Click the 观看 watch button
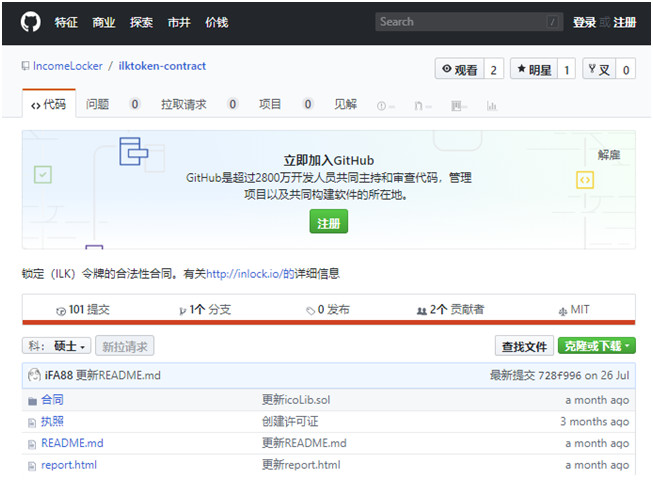This screenshot has height=481, width=653. point(459,69)
